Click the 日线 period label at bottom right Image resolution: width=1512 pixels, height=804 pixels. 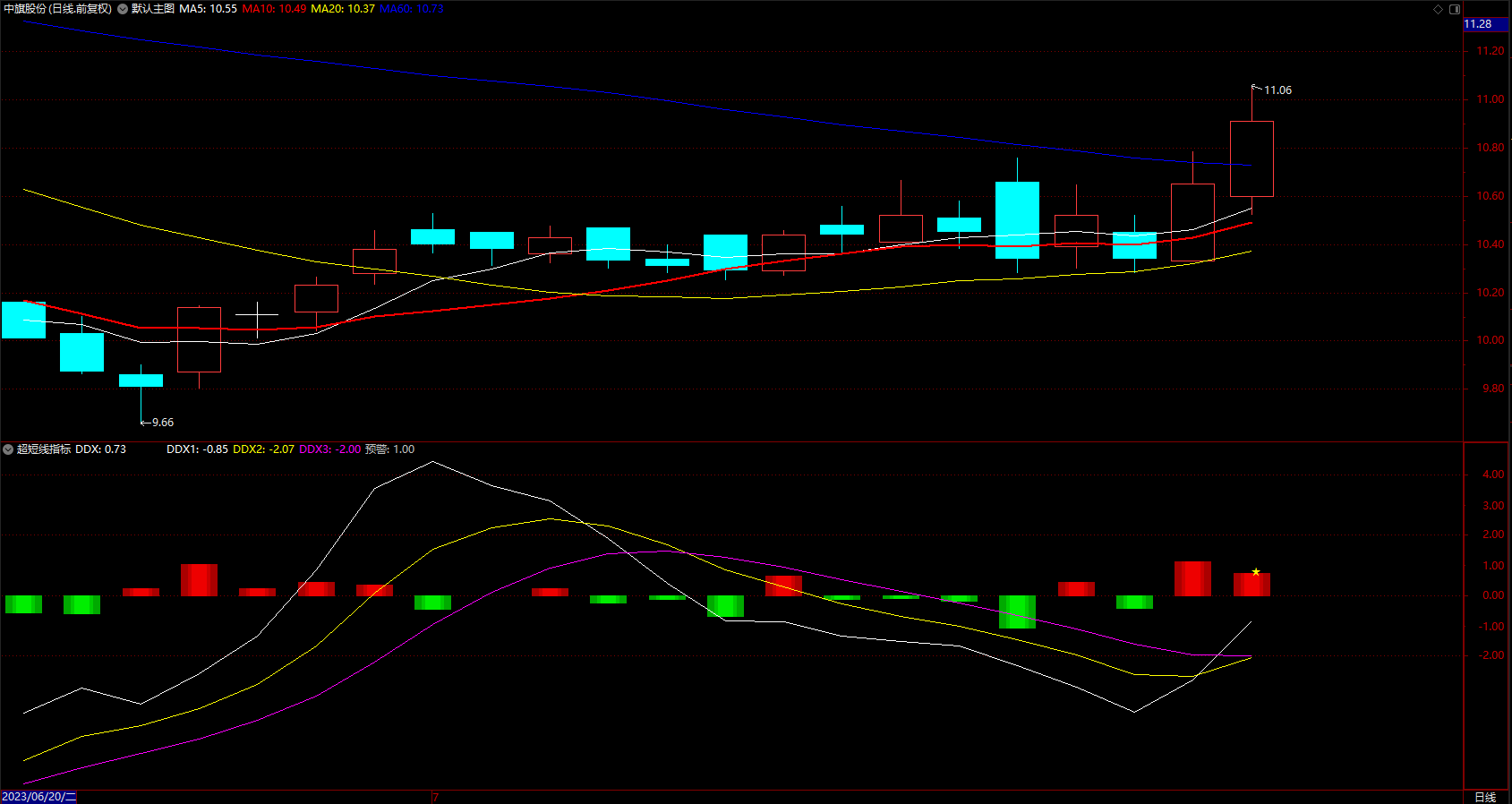coord(1485,797)
